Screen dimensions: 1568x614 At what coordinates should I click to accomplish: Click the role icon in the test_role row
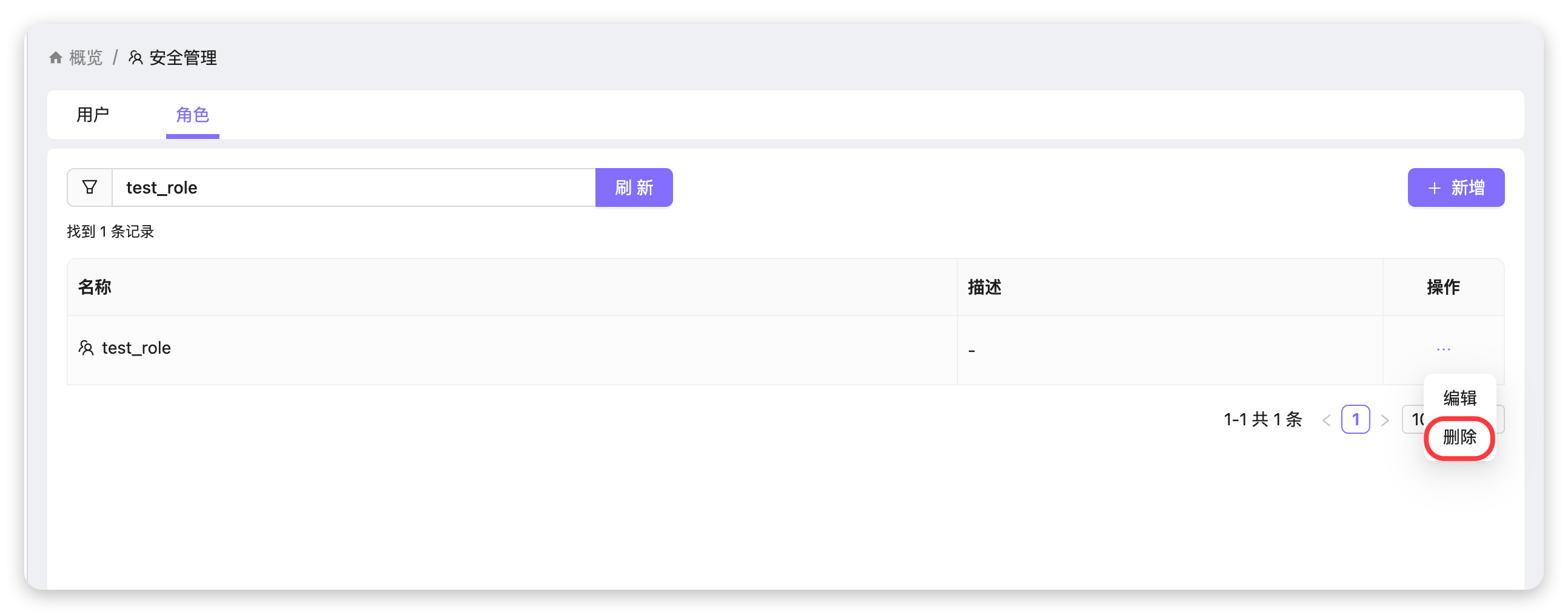pos(86,348)
